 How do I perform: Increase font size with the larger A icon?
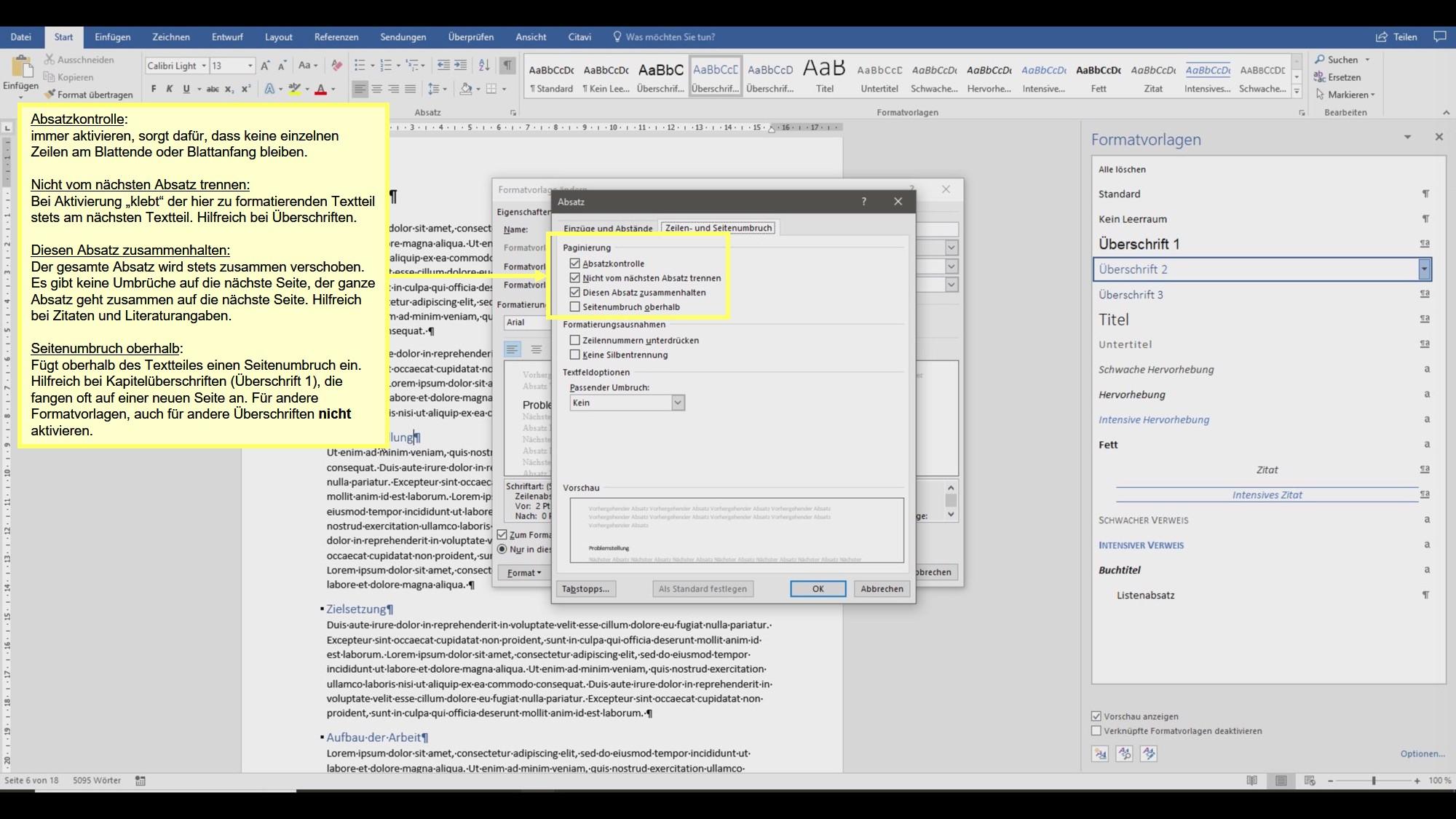pyautogui.click(x=265, y=66)
